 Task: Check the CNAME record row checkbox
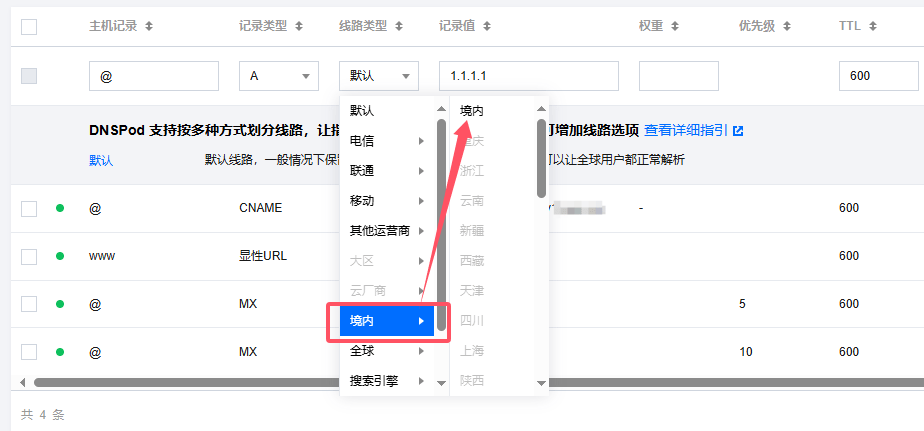pos(29,208)
